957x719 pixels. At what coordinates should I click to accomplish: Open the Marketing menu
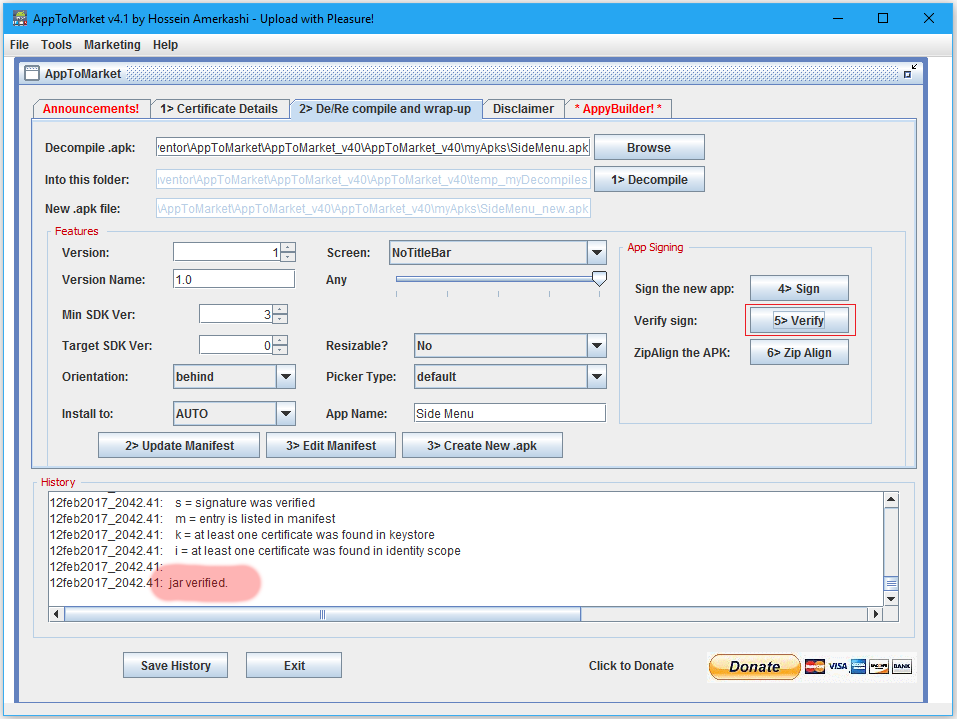pyautogui.click(x=112, y=45)
